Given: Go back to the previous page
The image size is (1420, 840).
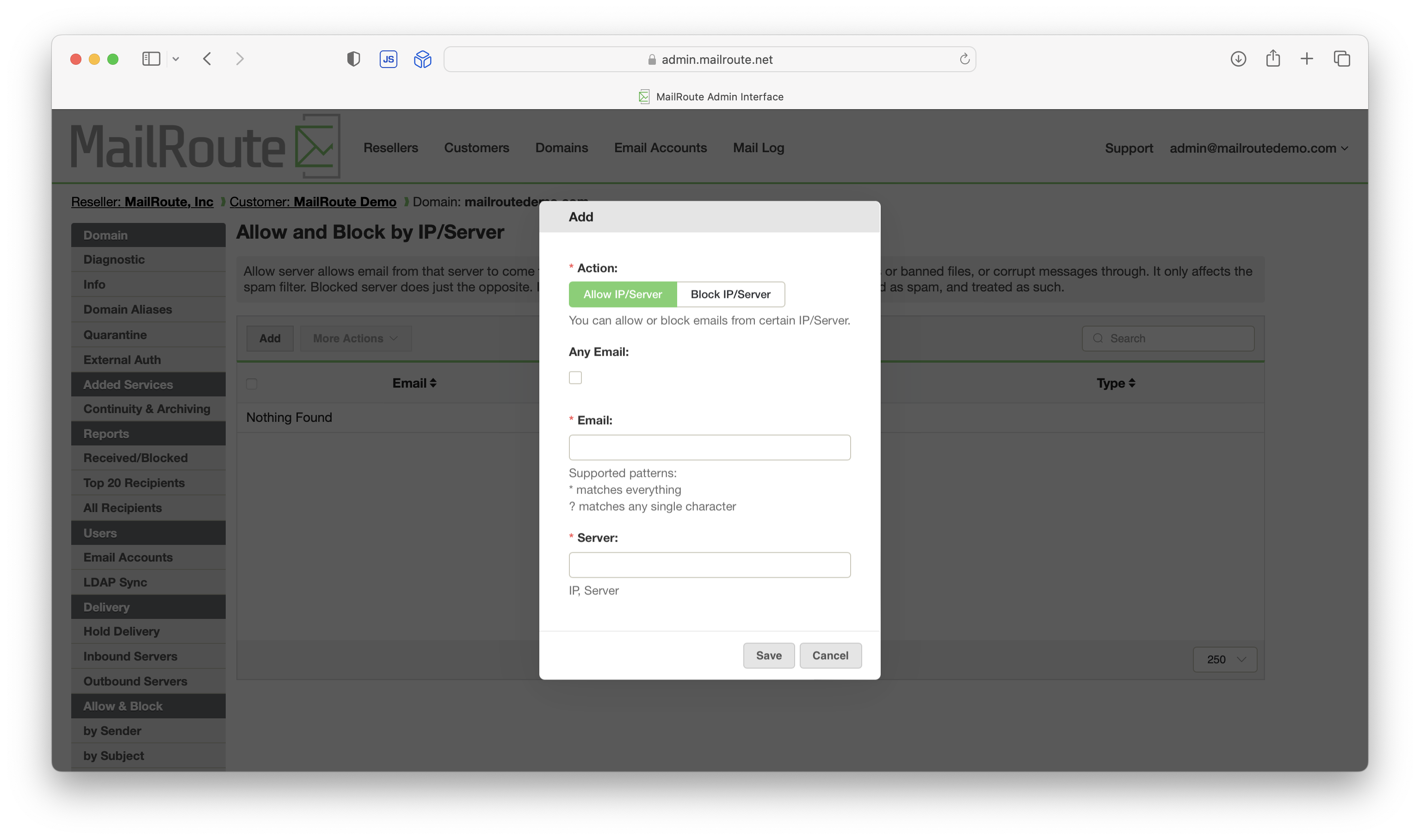Looking at the screenshot, I should [x=207, y=59].
